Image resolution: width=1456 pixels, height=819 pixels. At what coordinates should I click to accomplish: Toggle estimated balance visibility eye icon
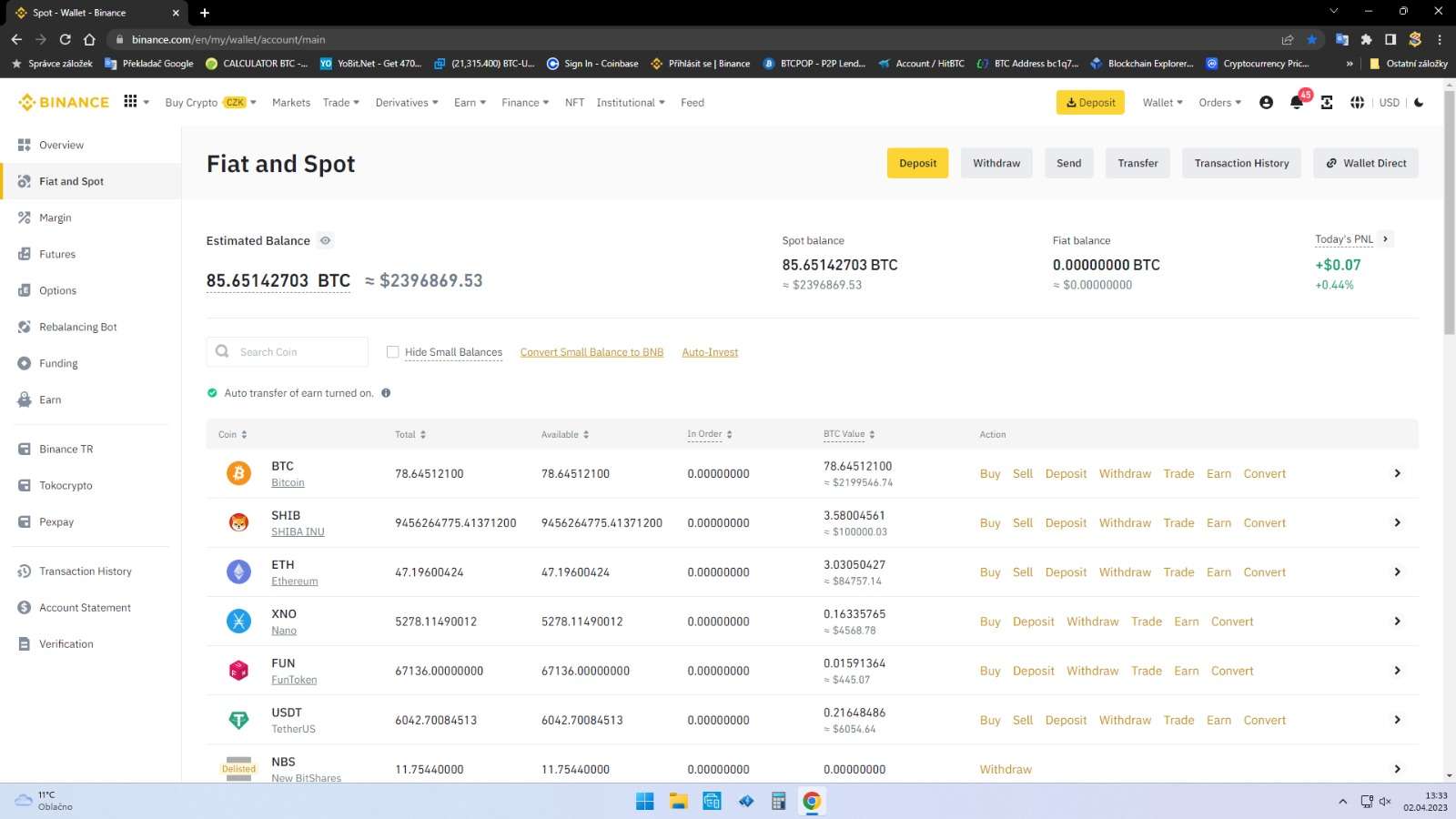click(325, 241)
